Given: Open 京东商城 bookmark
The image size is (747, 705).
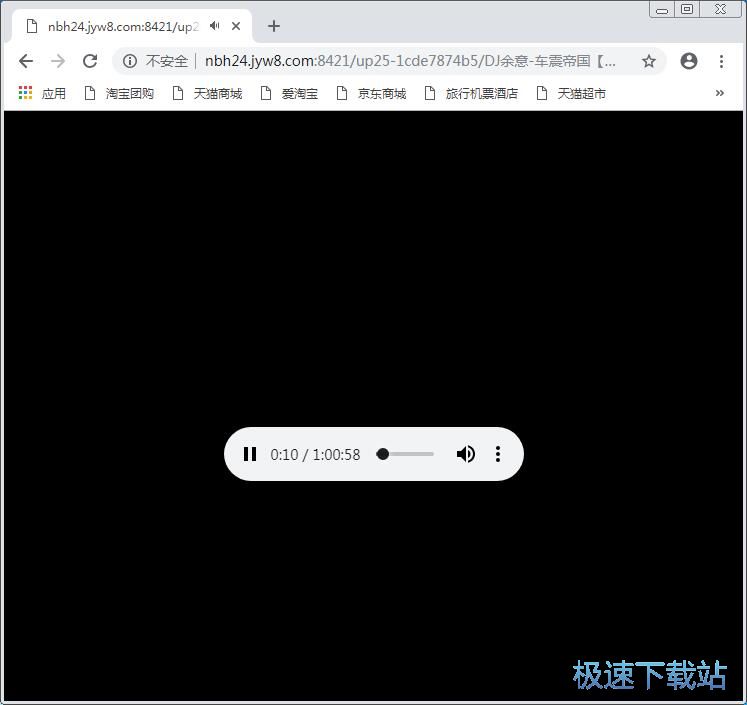Looking at the screenshot, I should (371, 93).
